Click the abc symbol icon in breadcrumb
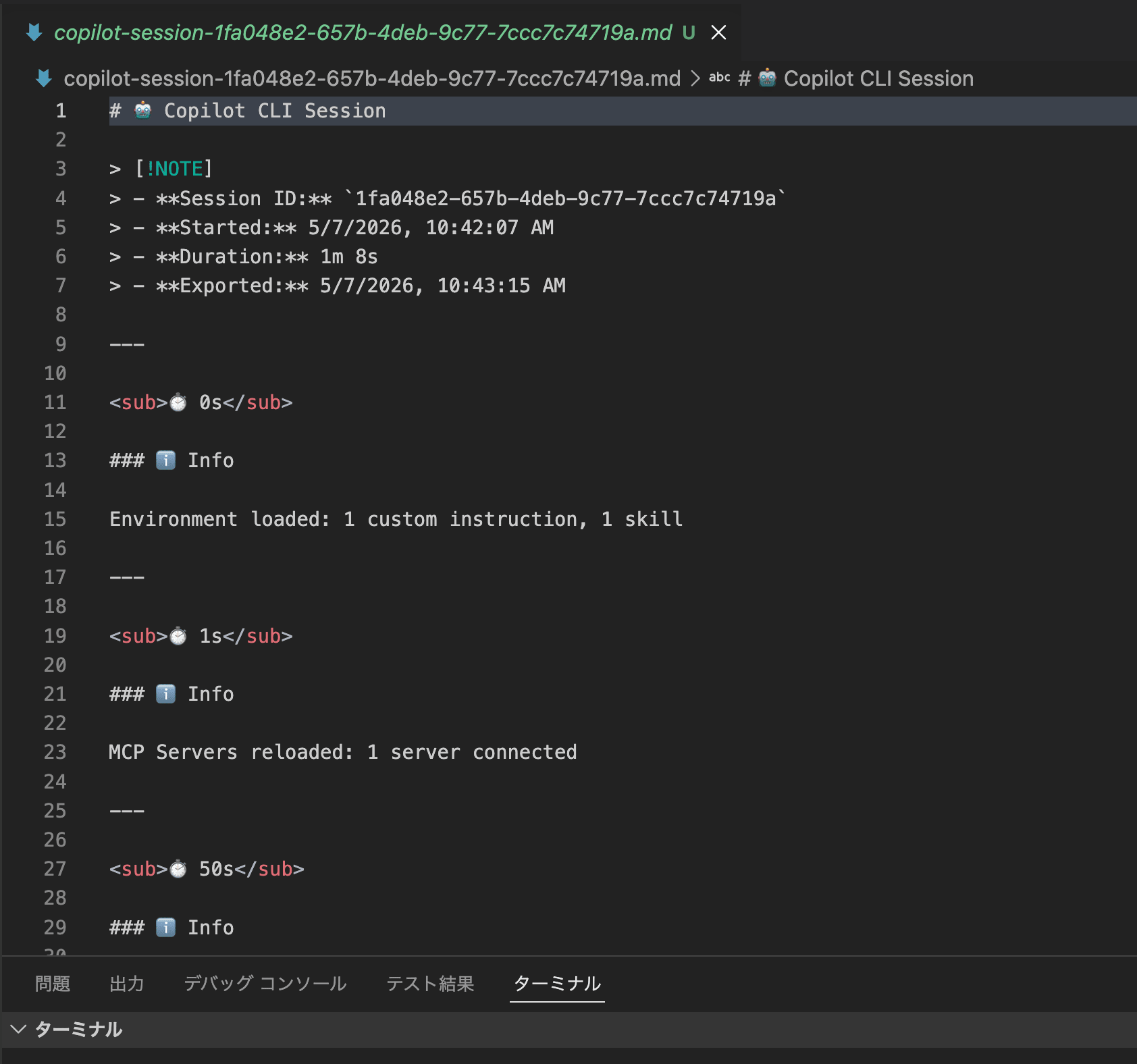Screen dimensions: 1137x1064 coord(720,78)
